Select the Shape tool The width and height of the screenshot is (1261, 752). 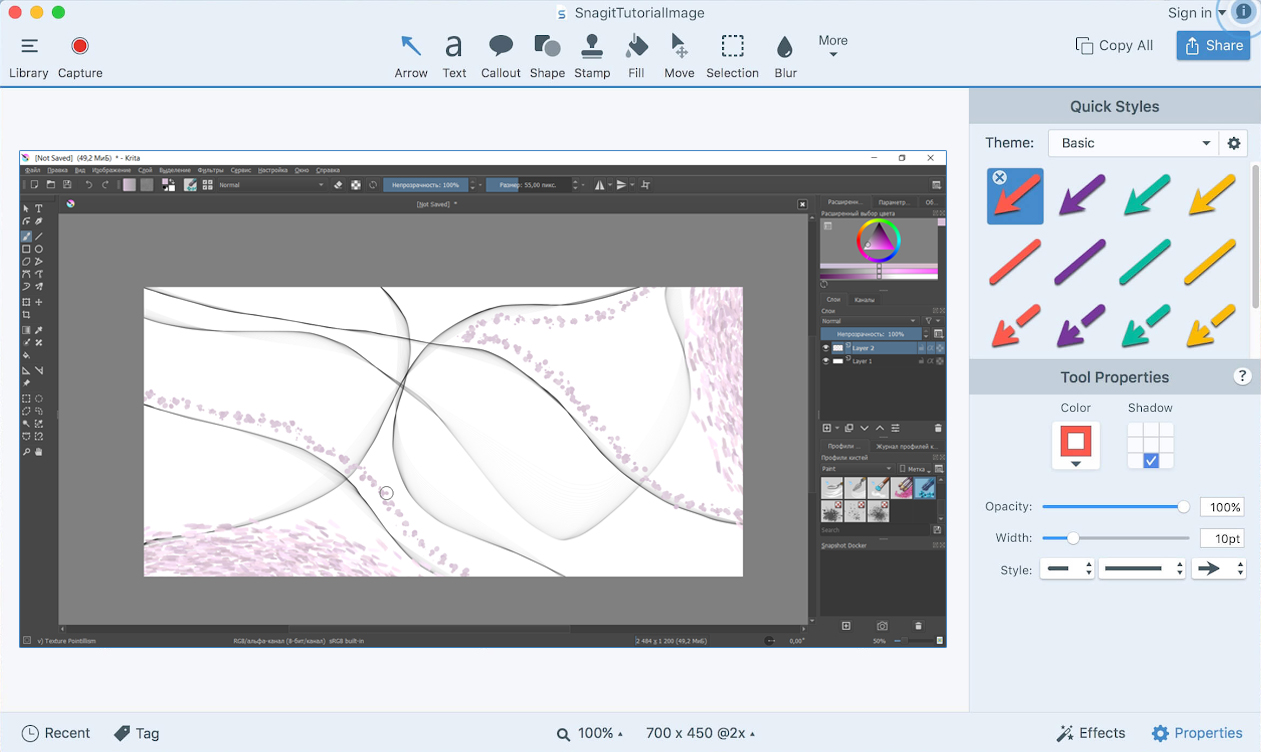tap(547, 55)
